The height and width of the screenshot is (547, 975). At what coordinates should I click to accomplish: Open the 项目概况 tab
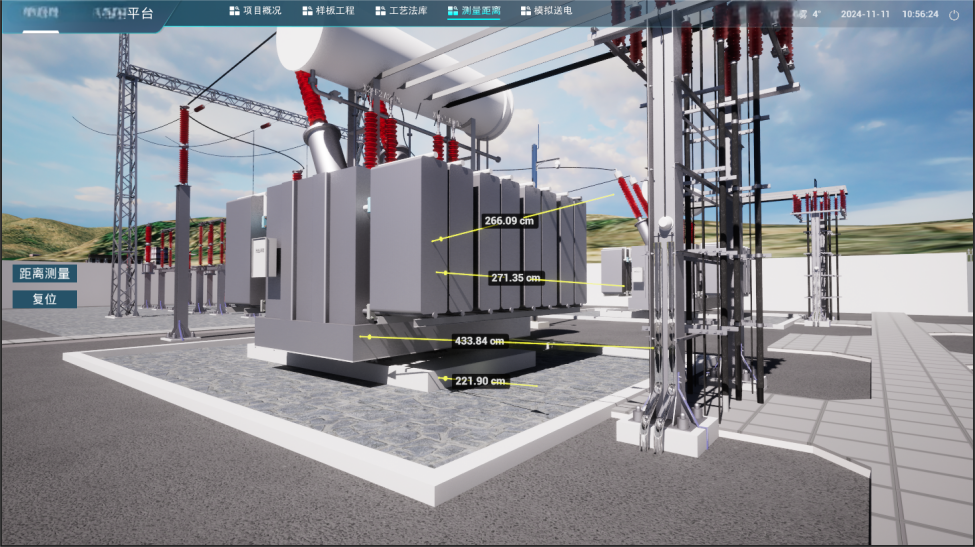[x=262, y=11]
